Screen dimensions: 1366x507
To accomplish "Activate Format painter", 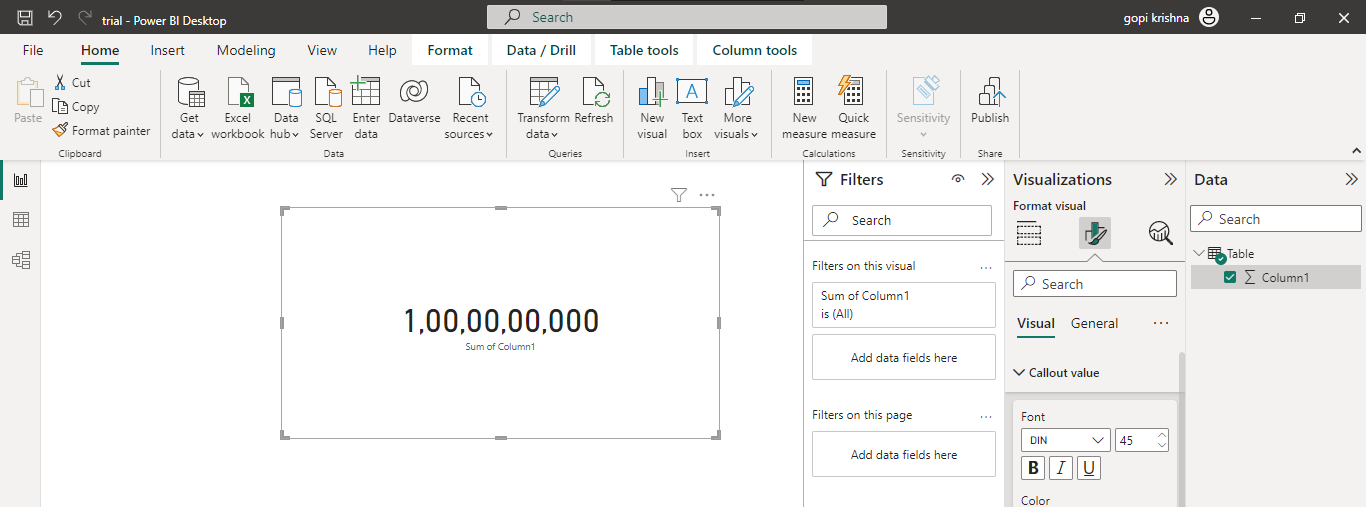I will coord(101,131).
